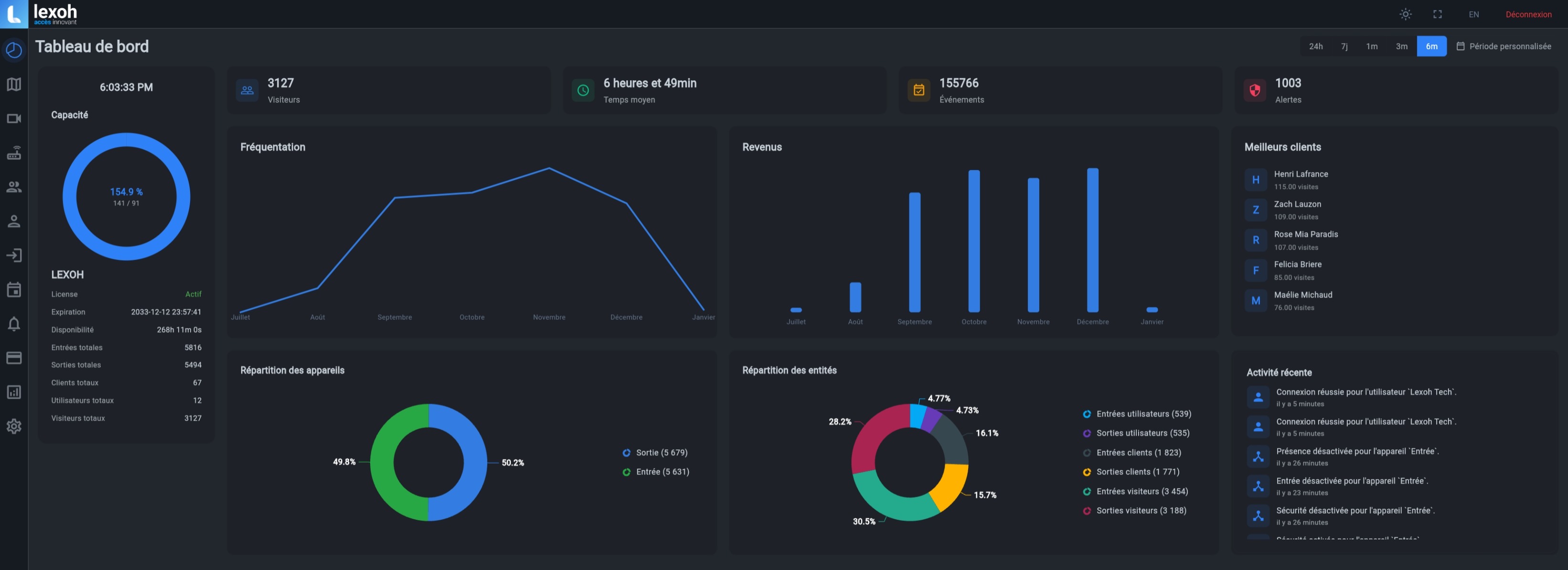
Task: Open the credit card sidebar icon
Action: (x=14, y=358)
